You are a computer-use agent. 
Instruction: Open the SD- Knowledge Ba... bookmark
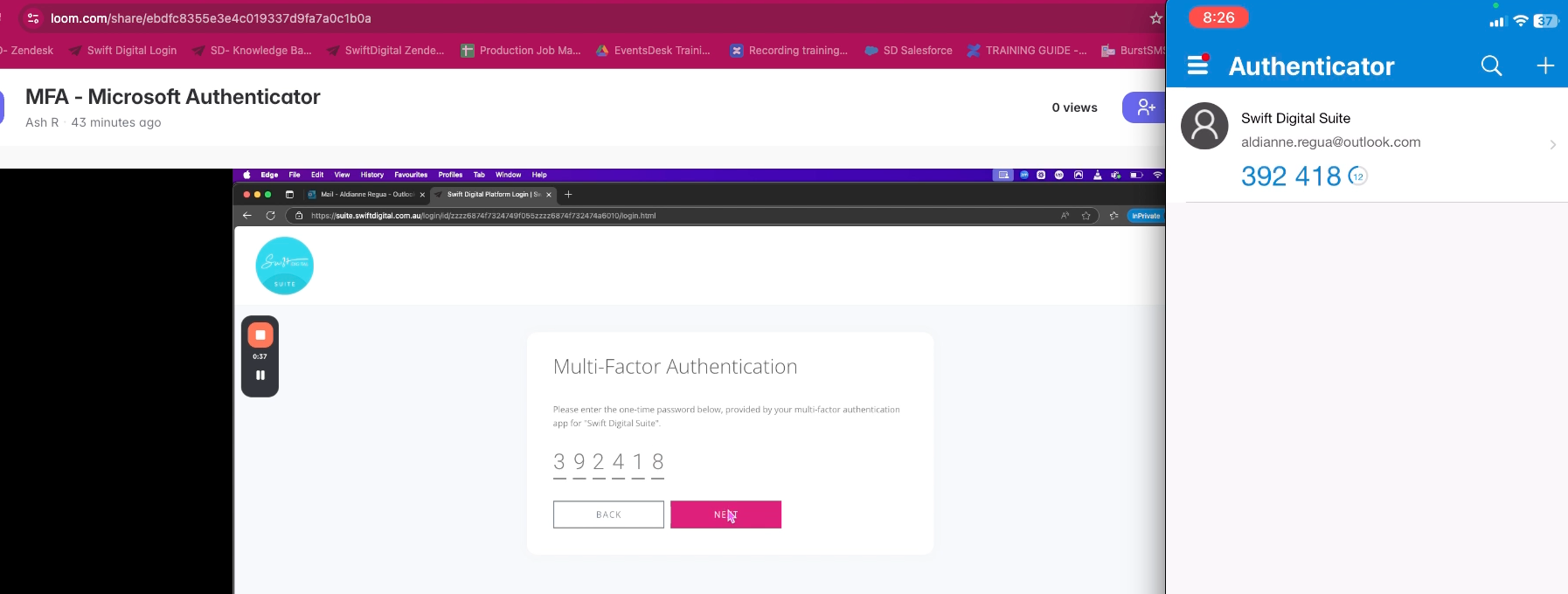tap(252, 51)
